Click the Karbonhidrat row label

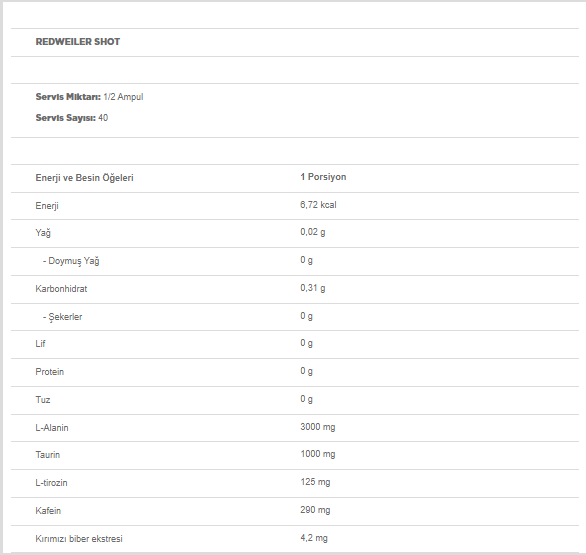[61, 289]
